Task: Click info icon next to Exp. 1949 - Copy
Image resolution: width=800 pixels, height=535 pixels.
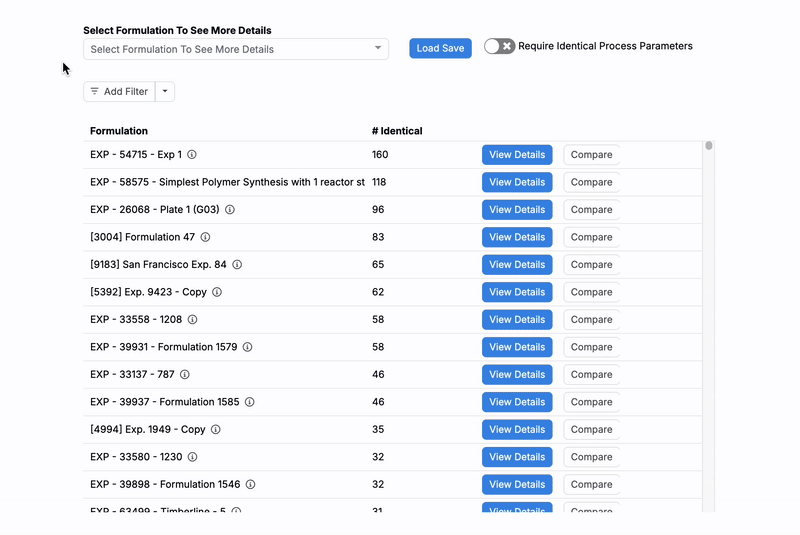Action: [x=215, y=430]
